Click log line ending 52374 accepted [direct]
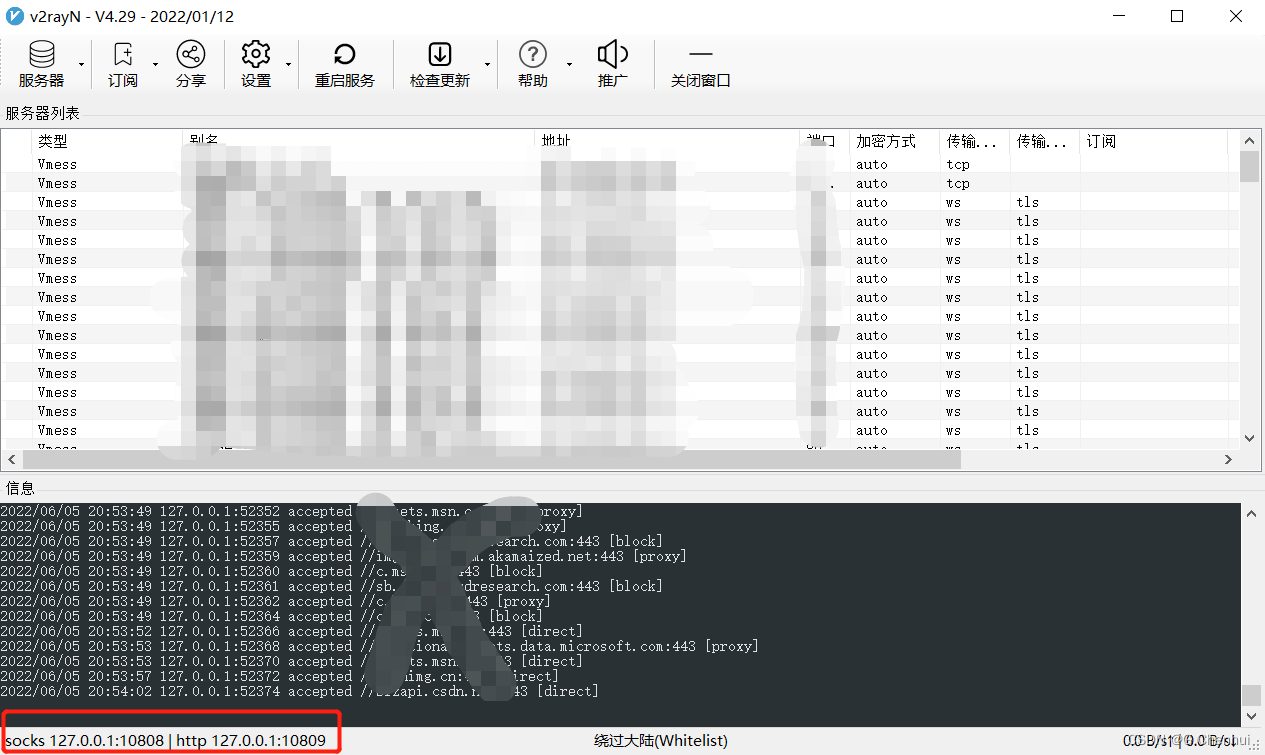The width and height of the screenshot is (1265, 755). coord(299,691)
